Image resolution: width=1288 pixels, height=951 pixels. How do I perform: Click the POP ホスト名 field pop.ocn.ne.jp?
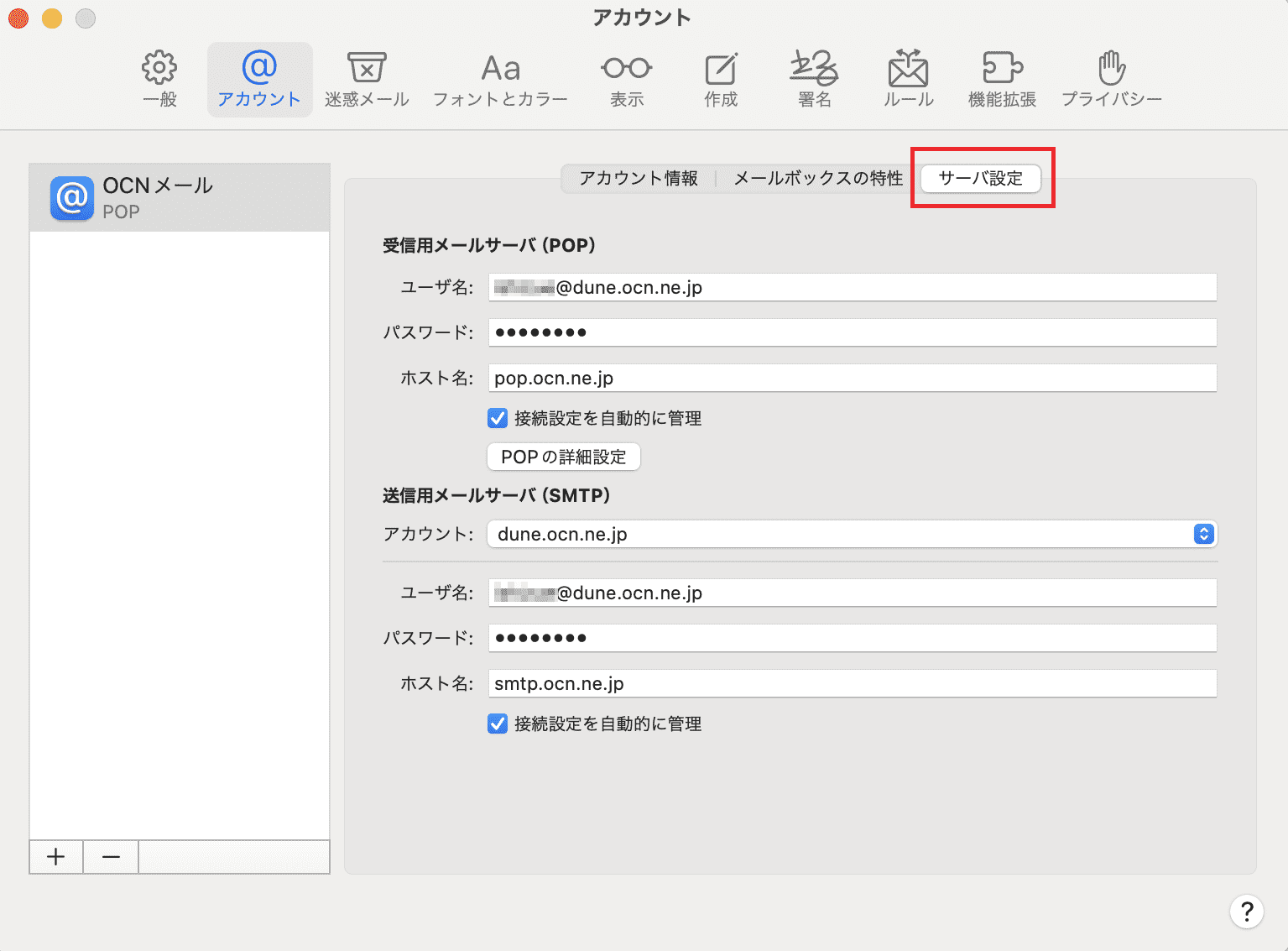coord(853,378)
